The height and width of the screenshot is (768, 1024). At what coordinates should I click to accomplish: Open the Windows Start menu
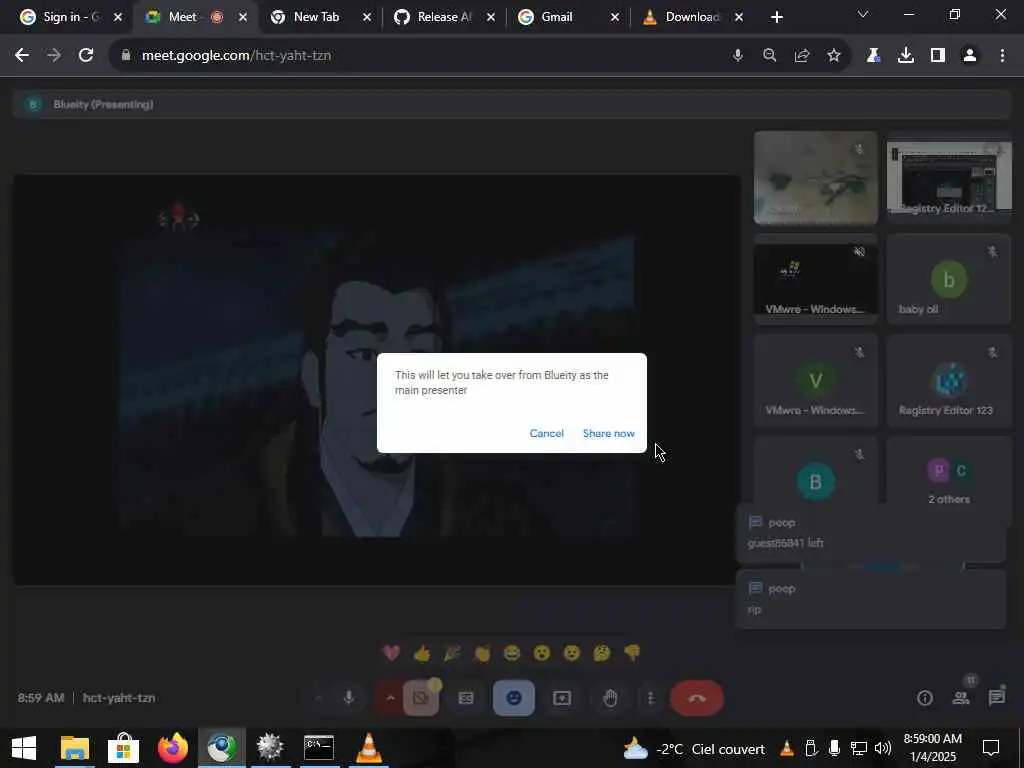(24, 748)
